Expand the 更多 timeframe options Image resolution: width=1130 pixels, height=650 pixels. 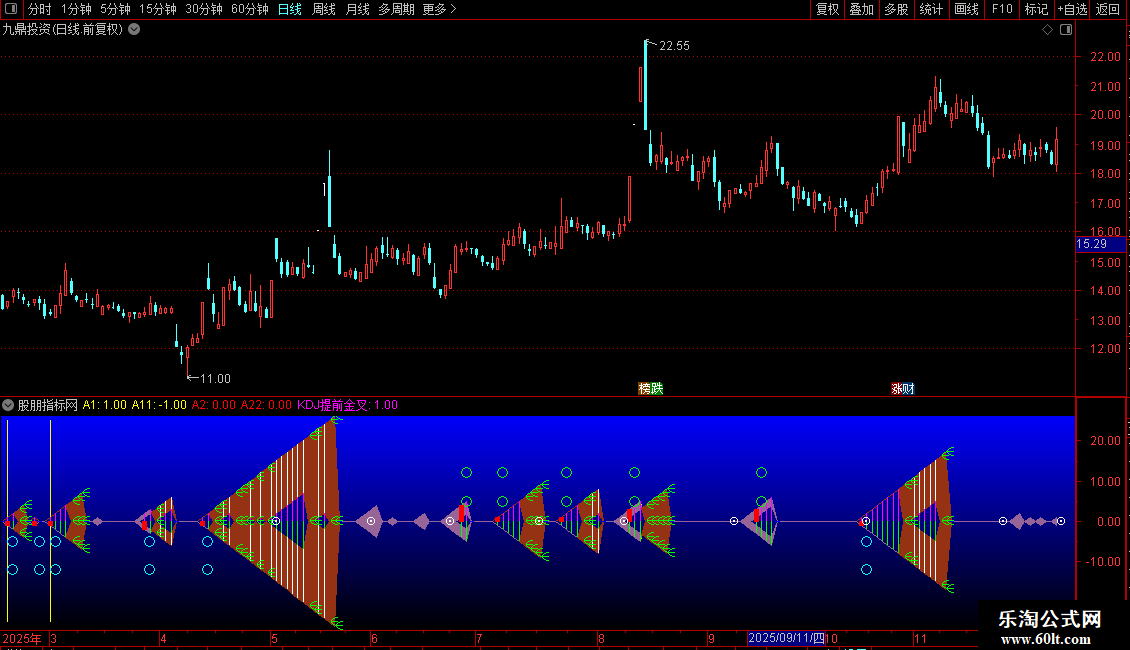pyautogui.click(x=439, y=9)
